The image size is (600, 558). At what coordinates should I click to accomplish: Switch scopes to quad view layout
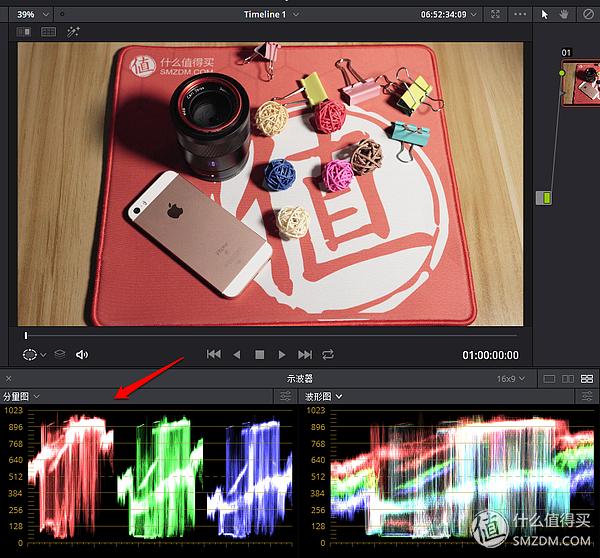587,379
